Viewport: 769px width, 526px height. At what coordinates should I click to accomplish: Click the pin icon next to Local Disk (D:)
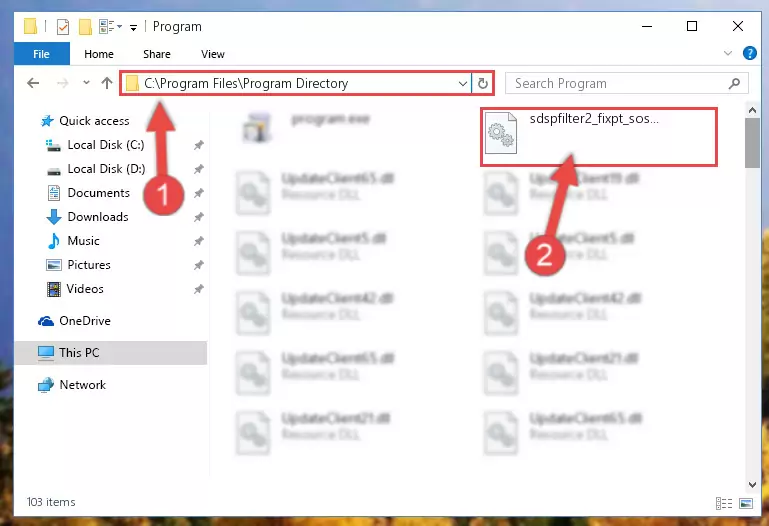199,169
